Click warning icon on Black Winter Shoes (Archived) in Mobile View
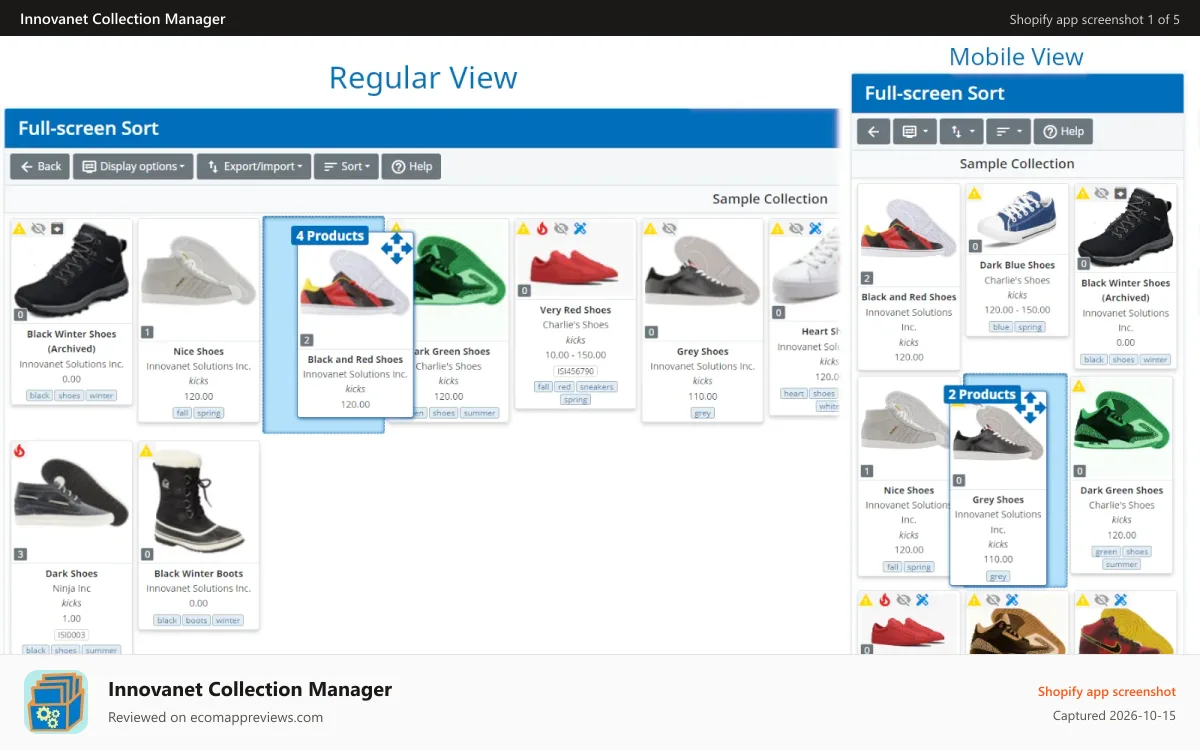This screenshot has height=750, width=1200. coord(1083,193)
